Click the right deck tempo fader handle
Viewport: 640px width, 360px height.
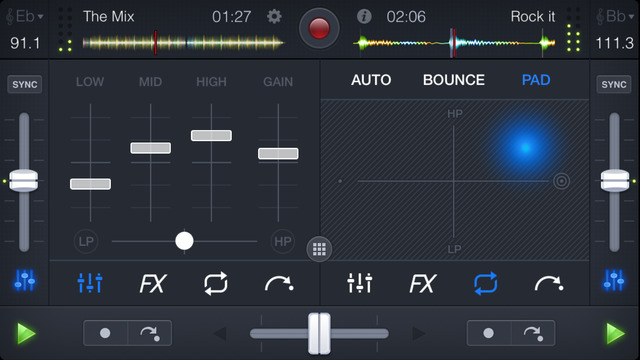tap(615, 181)
